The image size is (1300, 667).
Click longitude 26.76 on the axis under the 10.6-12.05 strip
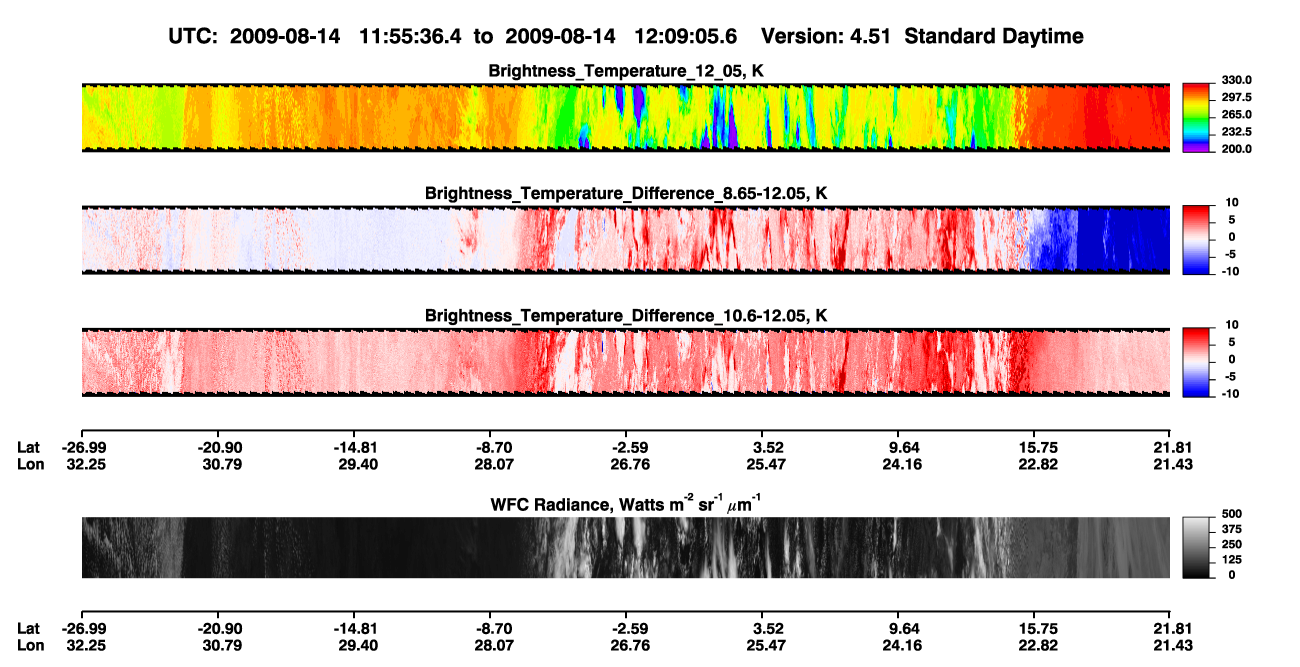point(629,464)
